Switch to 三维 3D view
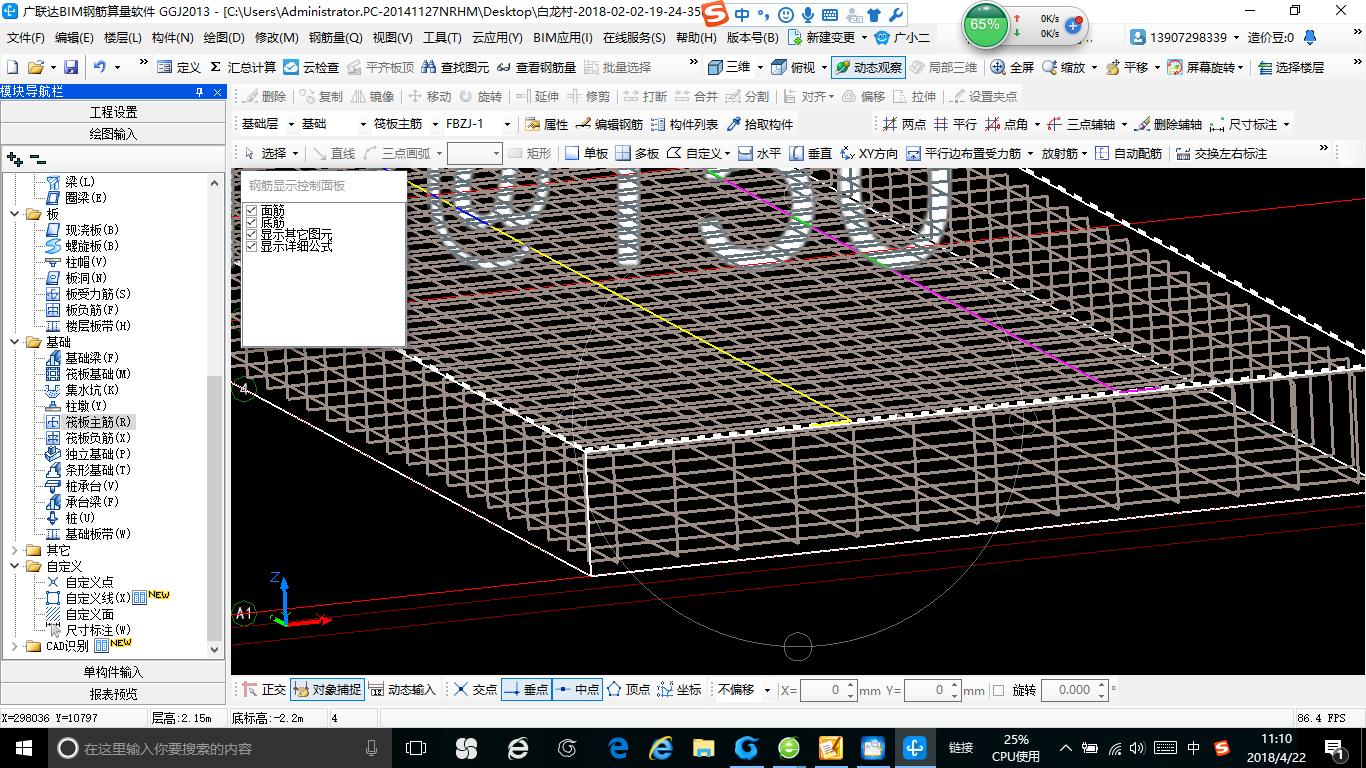1366x768 pixels. pos(729,67)
